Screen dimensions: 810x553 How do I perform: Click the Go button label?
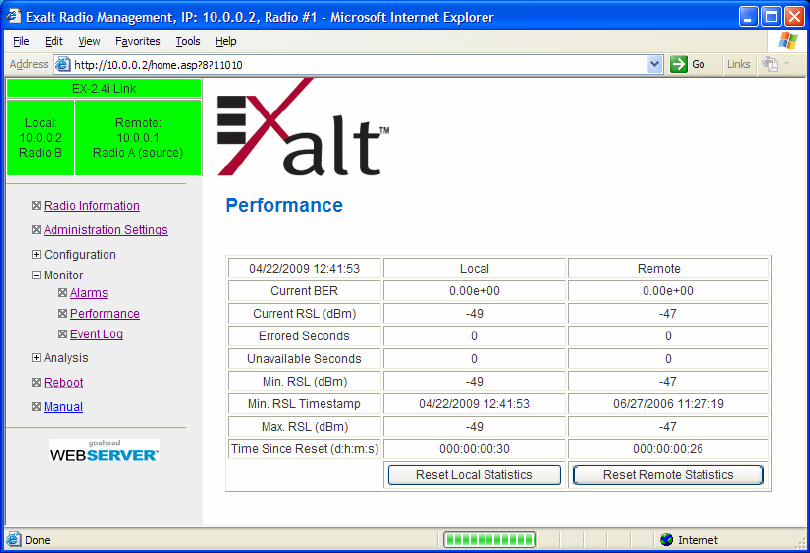(x=698, y=64)
